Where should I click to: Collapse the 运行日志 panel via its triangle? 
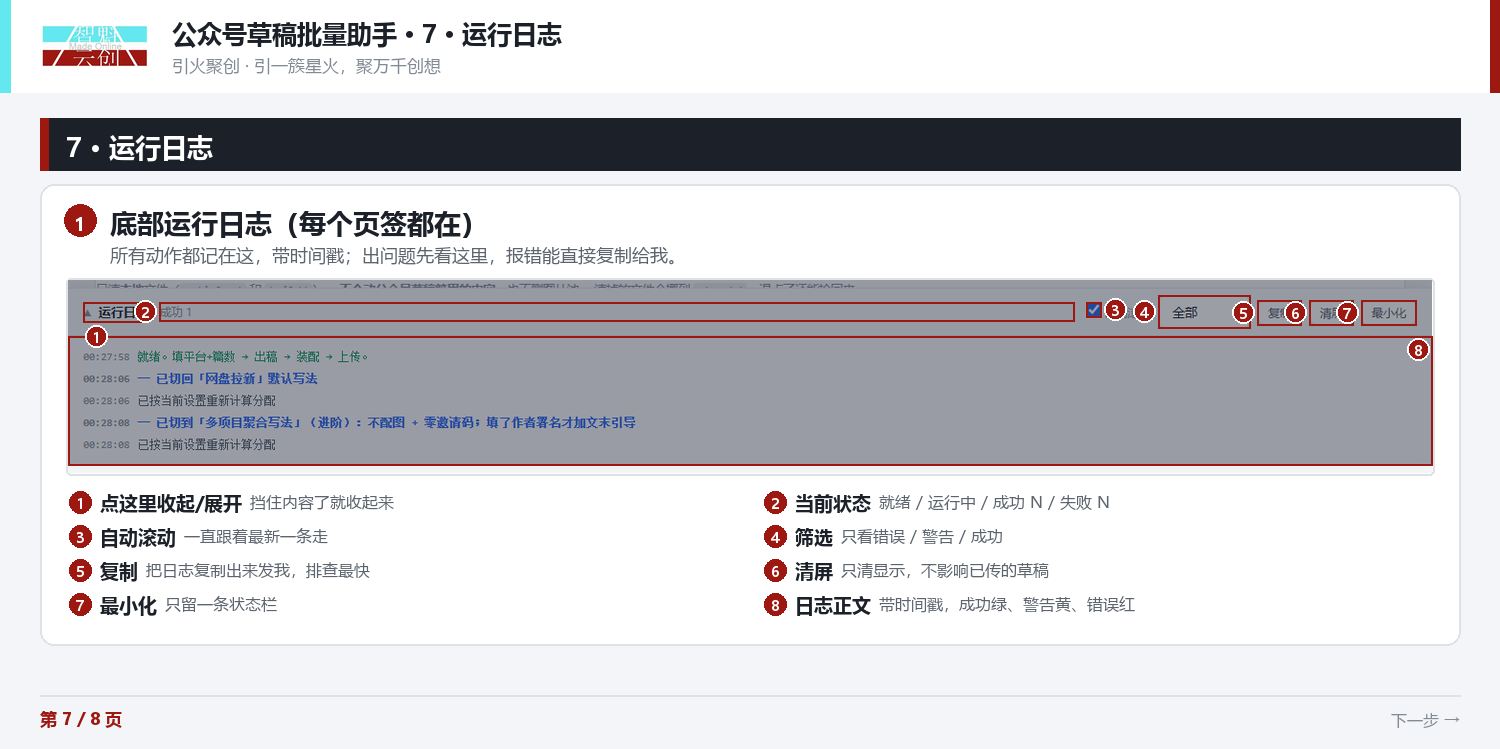tap(88, 313)
